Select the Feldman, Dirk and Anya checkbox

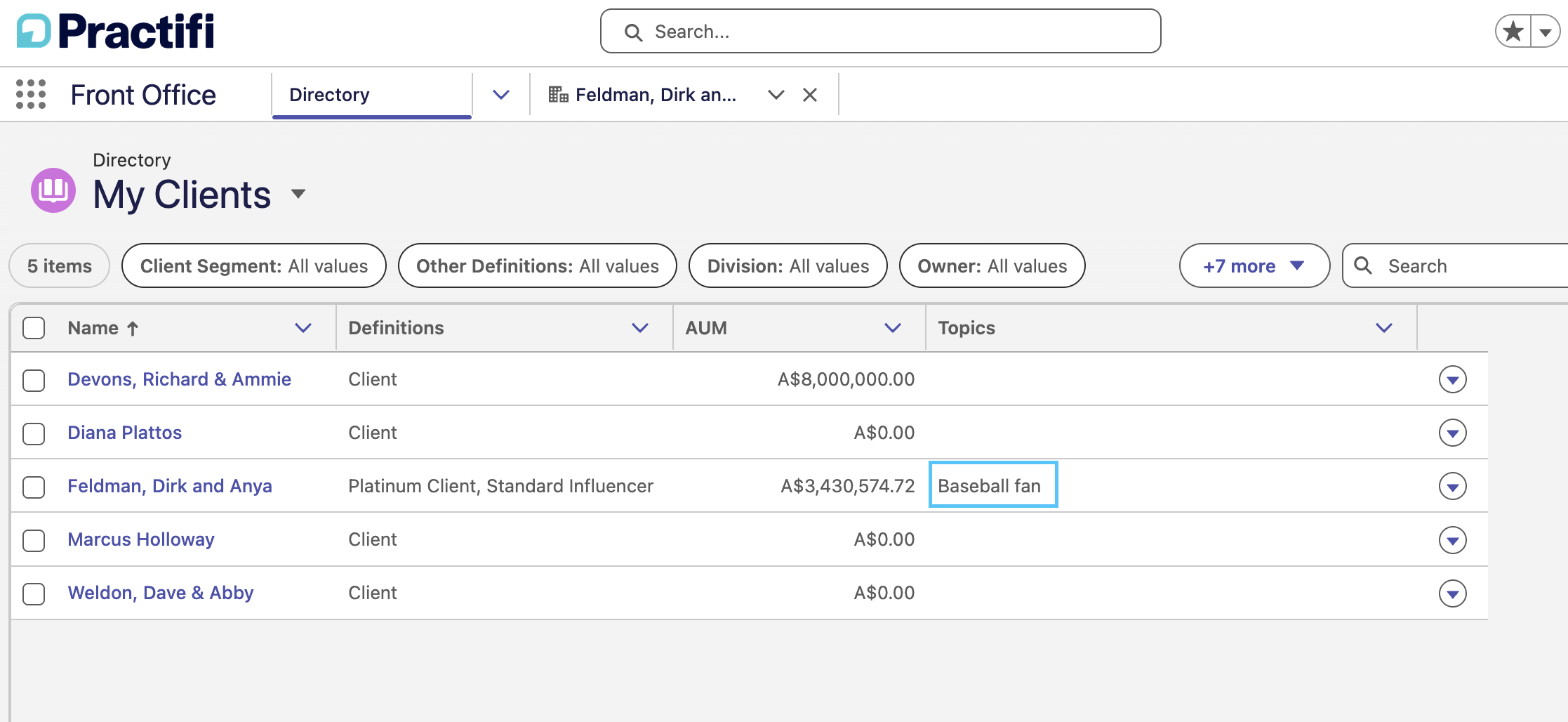34,487
